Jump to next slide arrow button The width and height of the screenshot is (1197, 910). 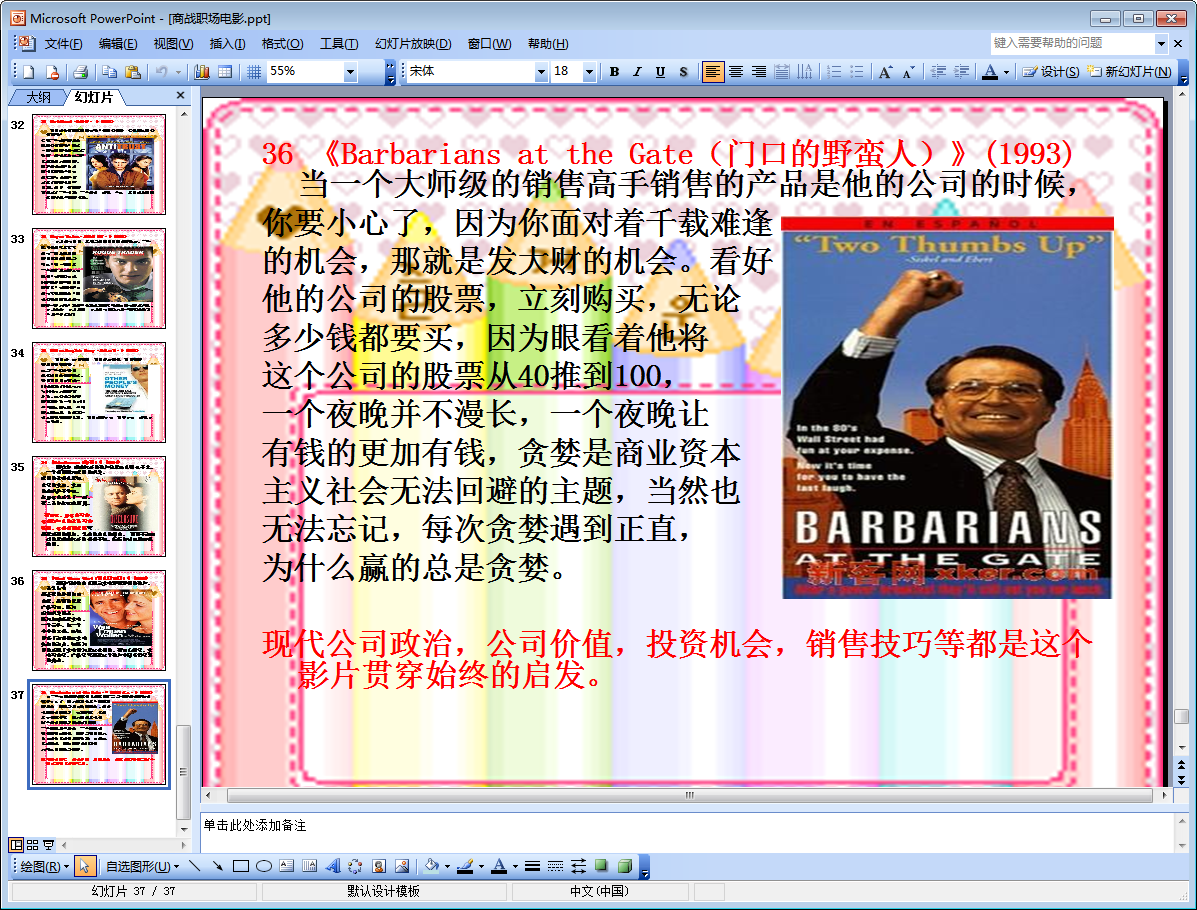pos(1181,780)
